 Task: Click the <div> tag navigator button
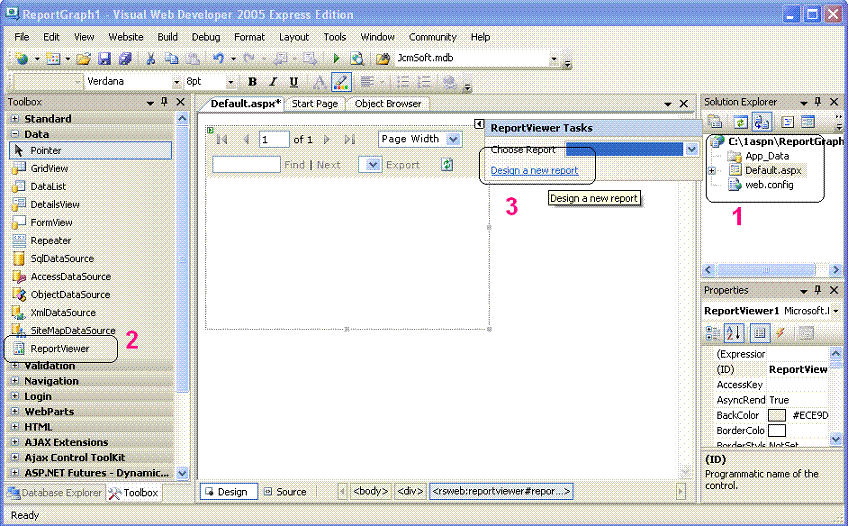click(410, 491)
